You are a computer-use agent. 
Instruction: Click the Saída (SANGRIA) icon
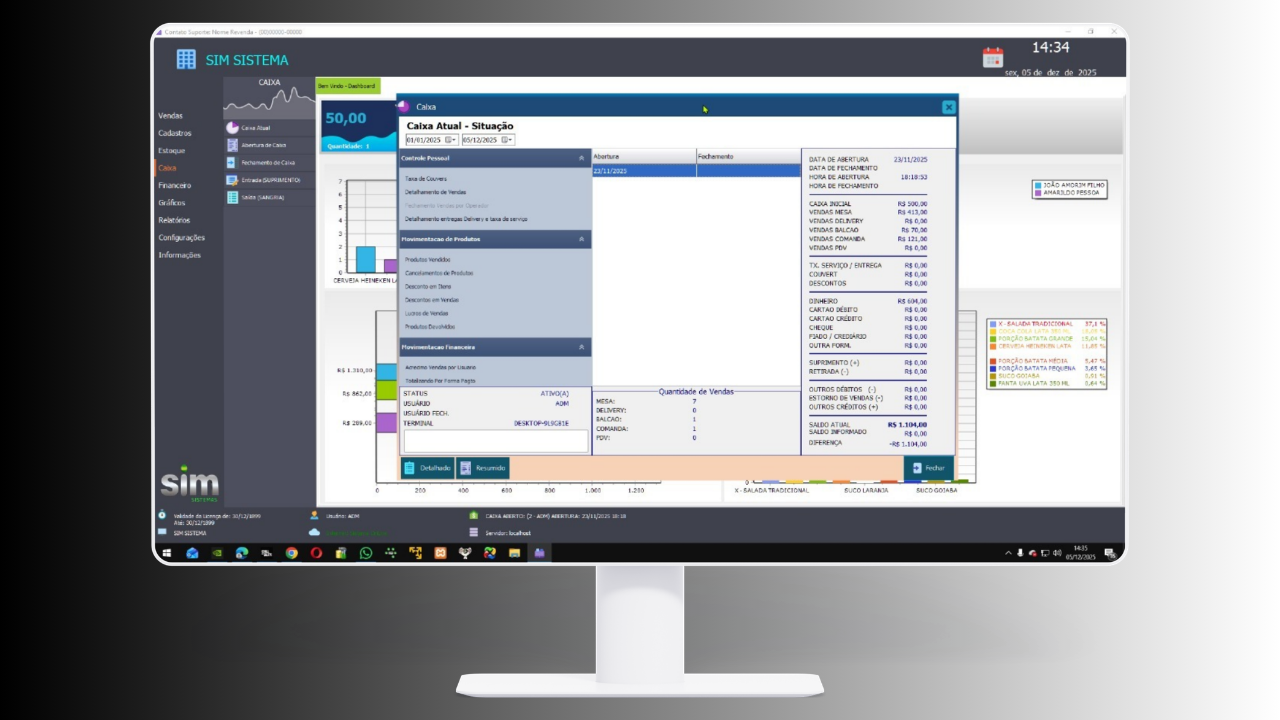coord(232,197)
